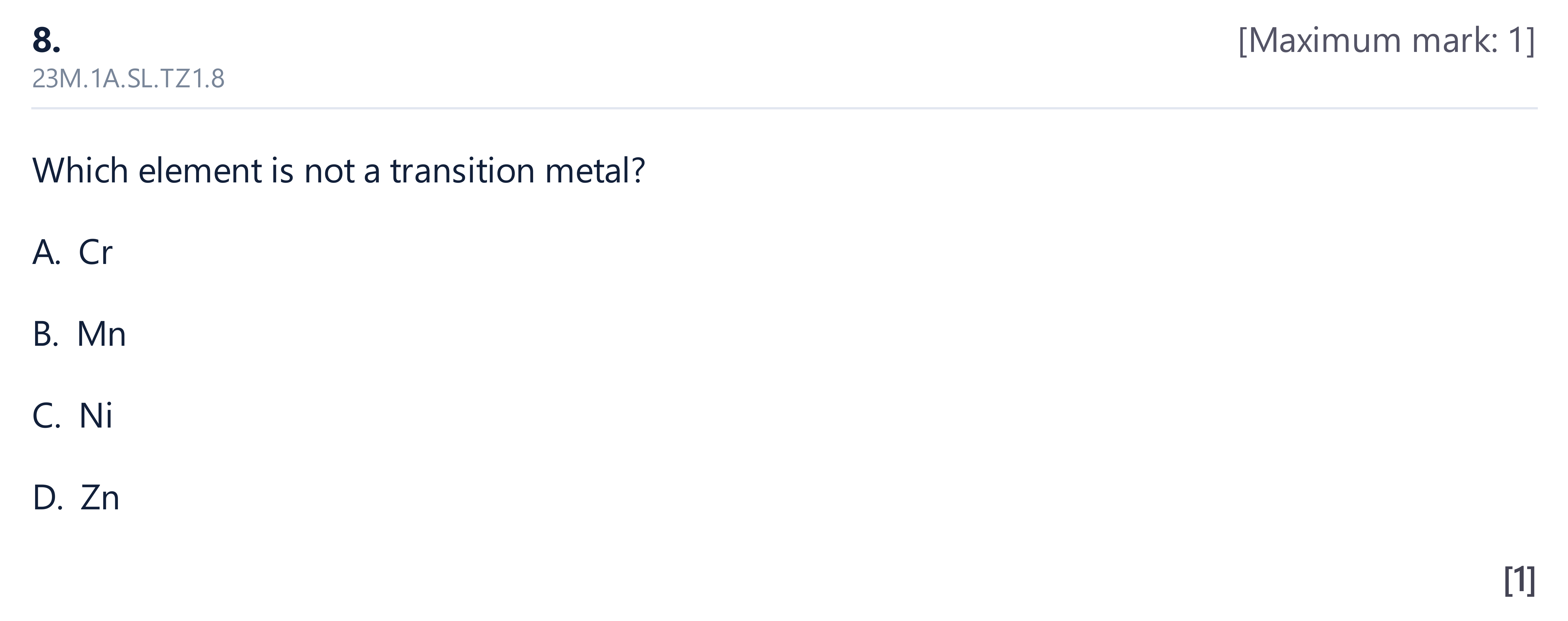
Task: Click the question text about transition metal
Action: 338,170
